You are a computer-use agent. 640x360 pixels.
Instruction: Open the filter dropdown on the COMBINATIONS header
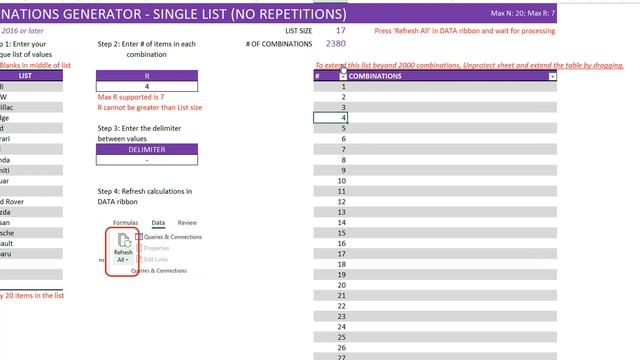(552, 76)
